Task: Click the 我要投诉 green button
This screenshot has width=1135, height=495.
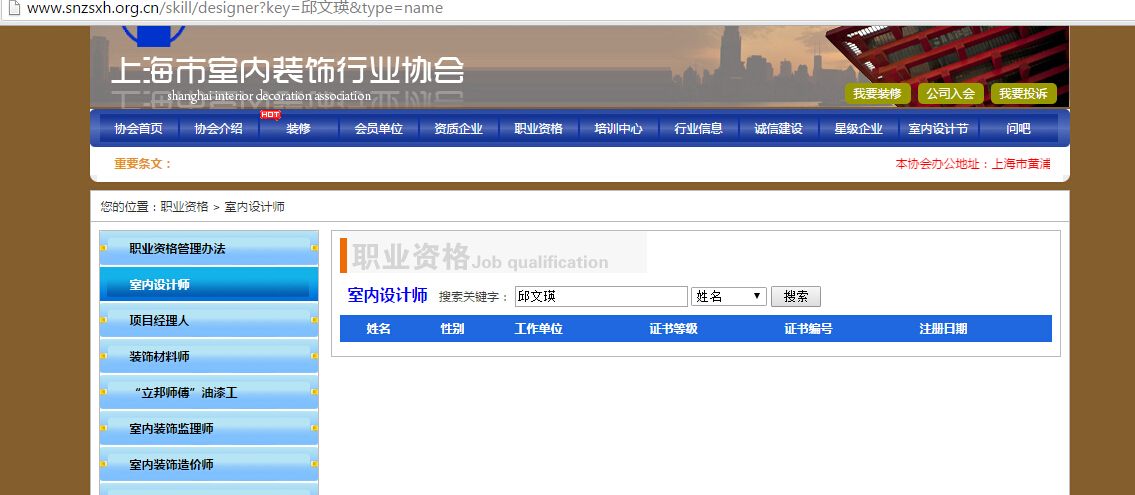Action: 1023,94
